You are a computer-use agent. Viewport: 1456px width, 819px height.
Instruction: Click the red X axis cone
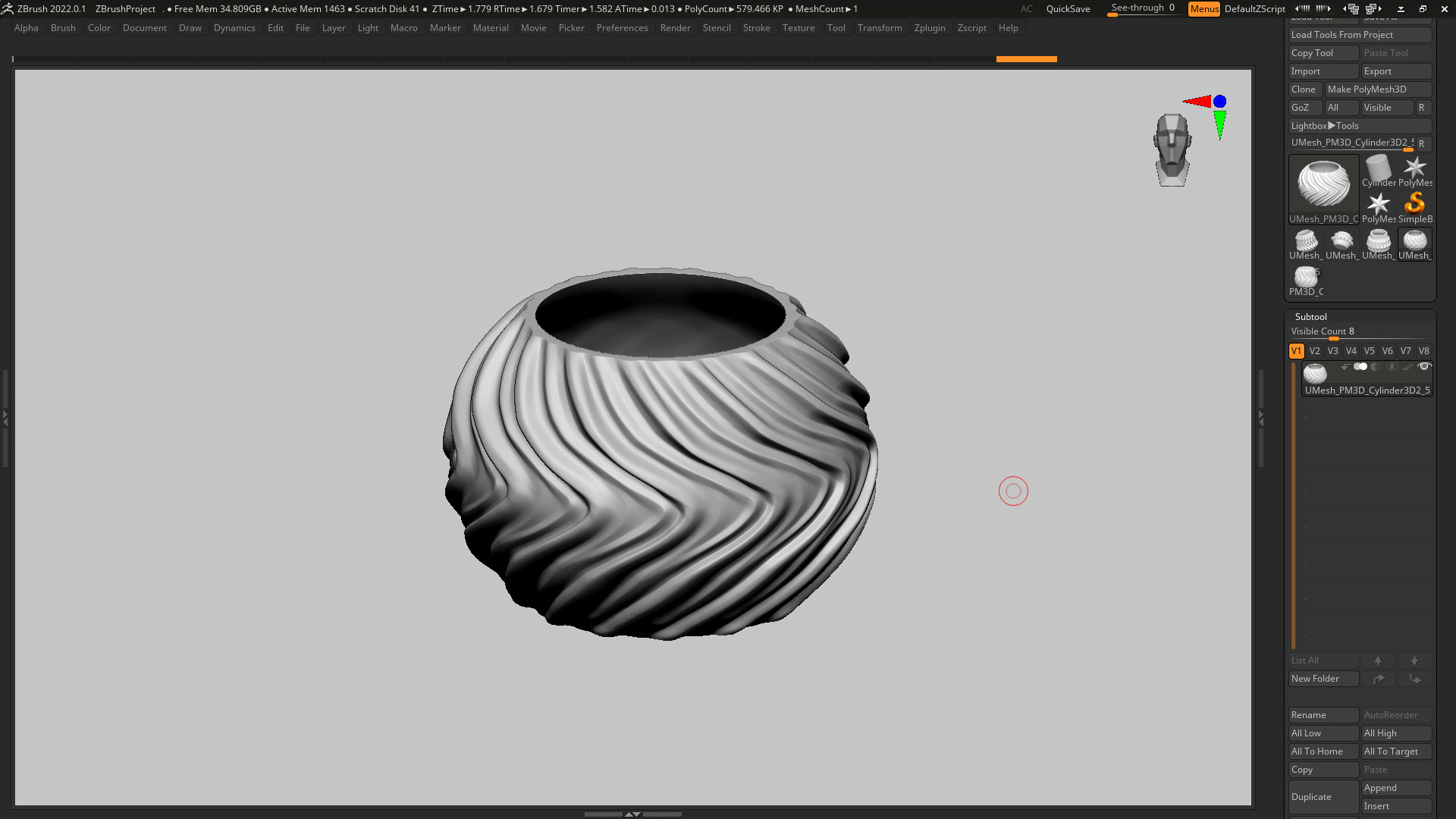pos(1197,101)
